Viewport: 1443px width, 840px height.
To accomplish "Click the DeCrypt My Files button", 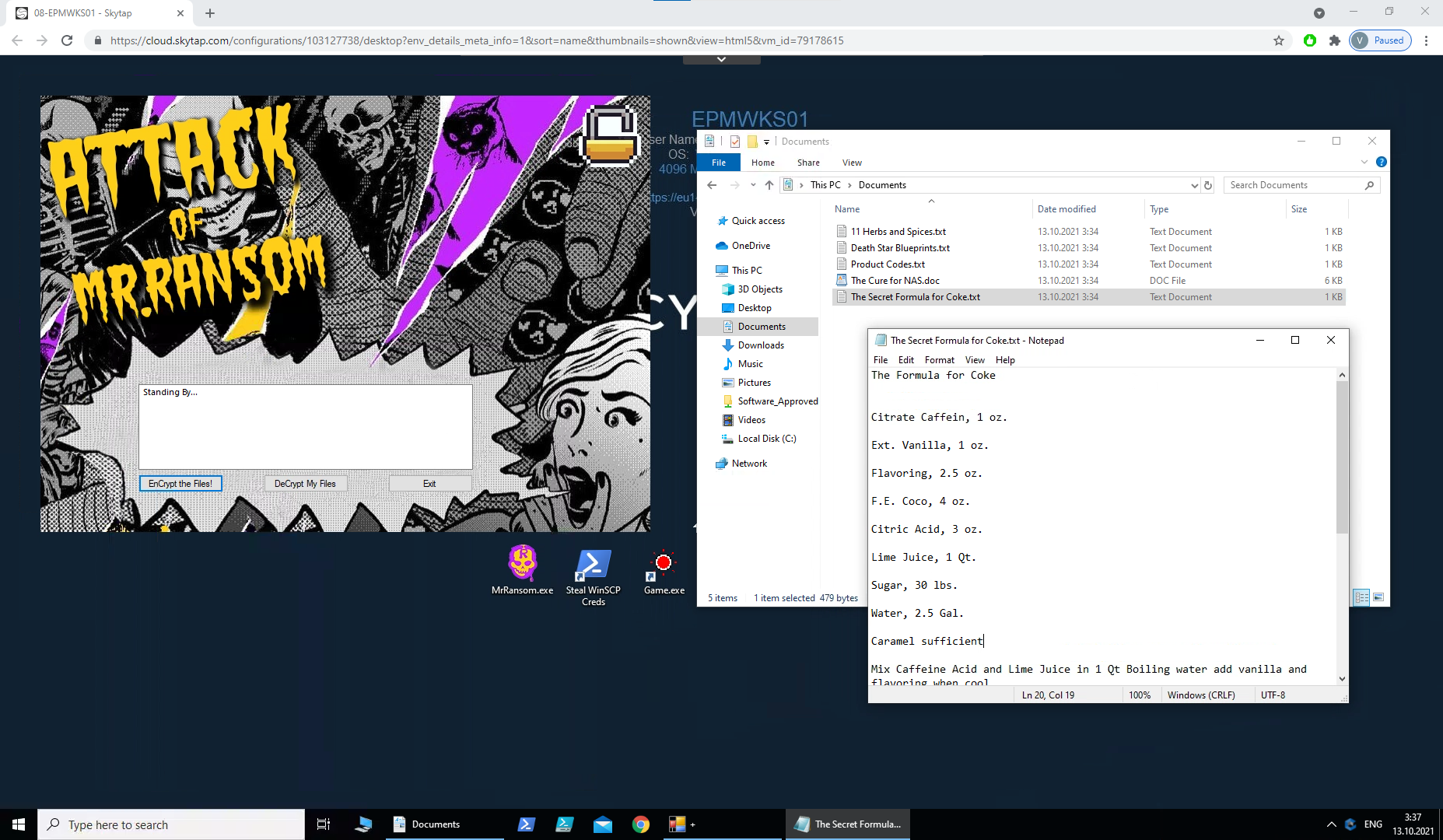I will (305, 484).
